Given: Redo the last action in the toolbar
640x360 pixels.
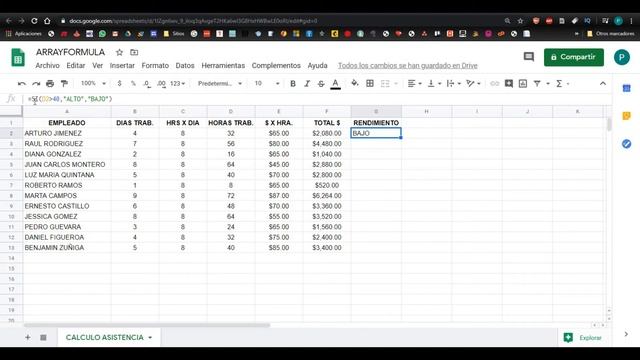Looking at the screenshot, I should tap(36, 84).
